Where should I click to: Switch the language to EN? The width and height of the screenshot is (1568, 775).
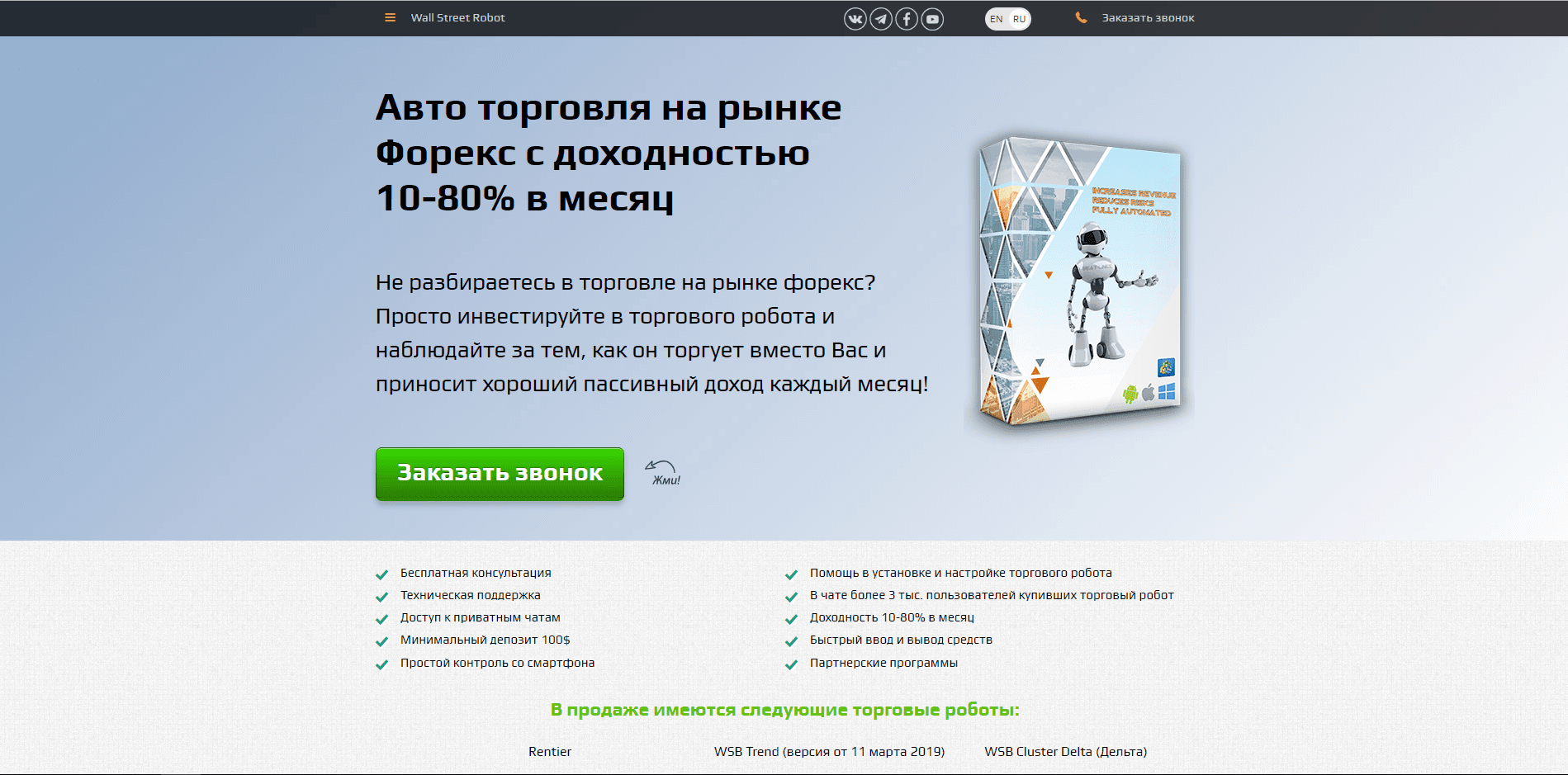tap(996, 18)
